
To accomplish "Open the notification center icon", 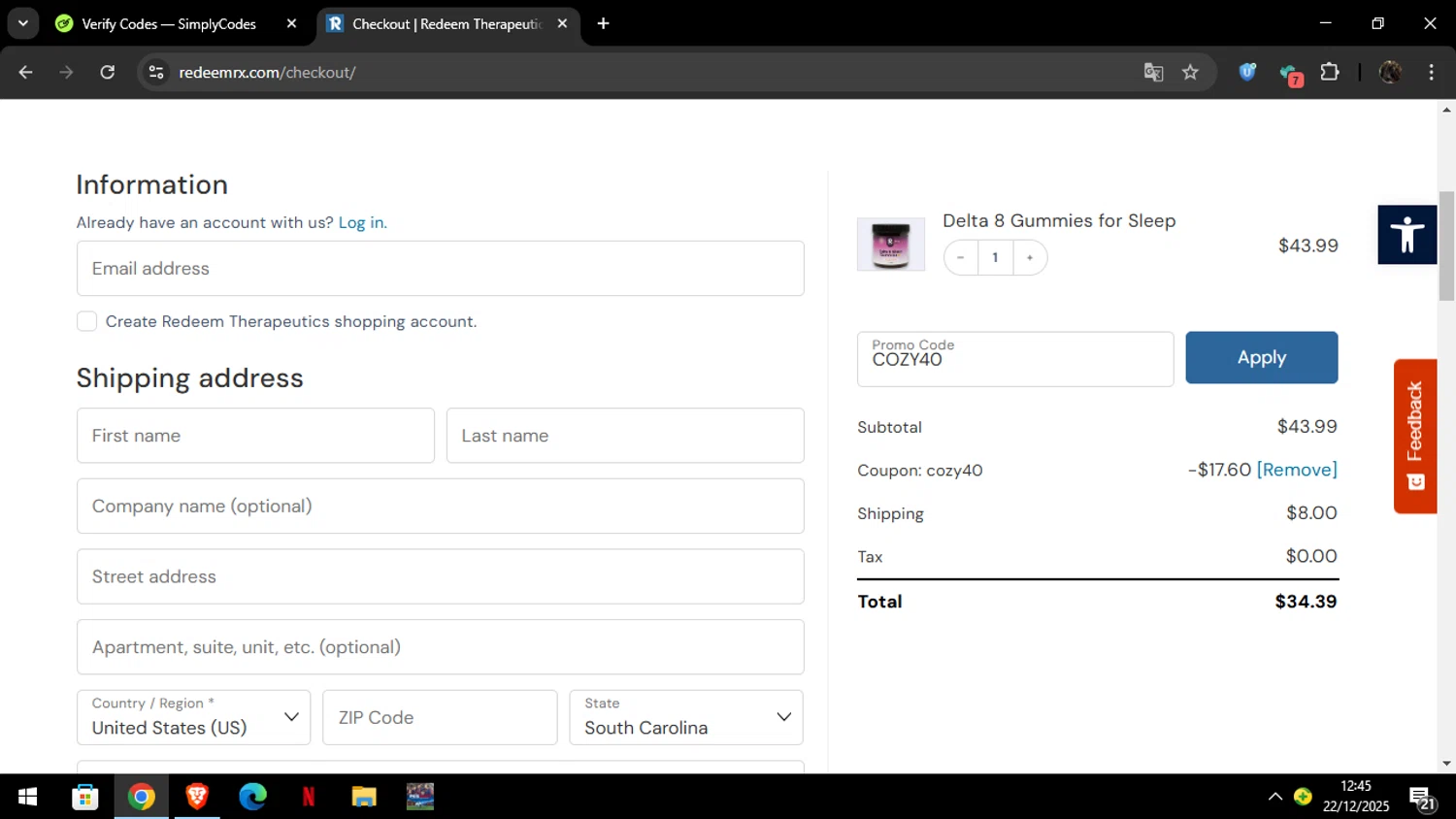I will 1423,799.
